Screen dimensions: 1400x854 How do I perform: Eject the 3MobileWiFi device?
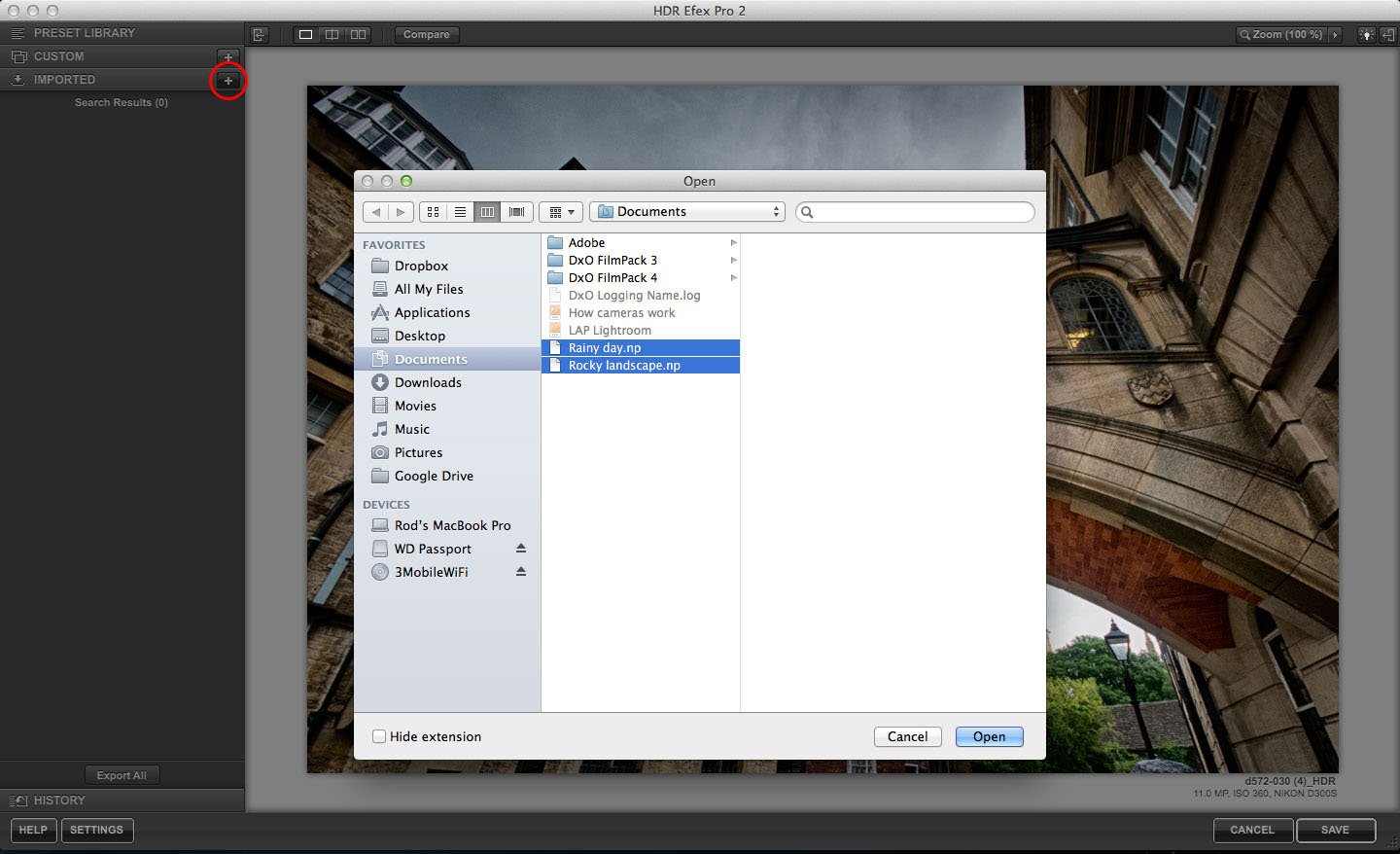coord(521,572)
